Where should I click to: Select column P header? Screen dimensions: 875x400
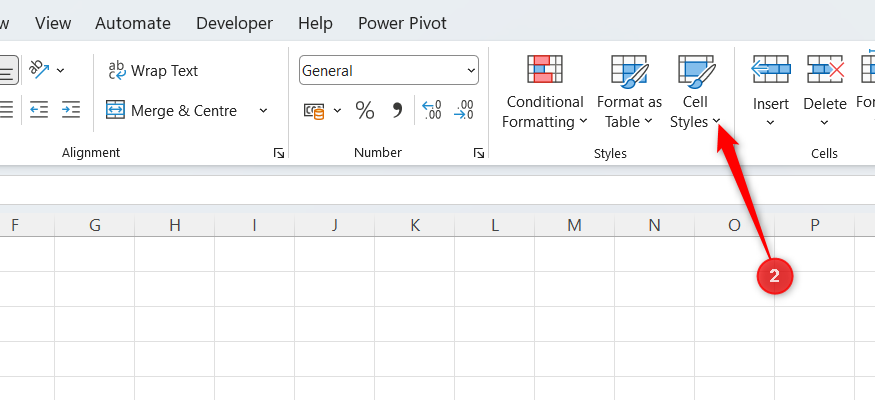coord(815,225)
